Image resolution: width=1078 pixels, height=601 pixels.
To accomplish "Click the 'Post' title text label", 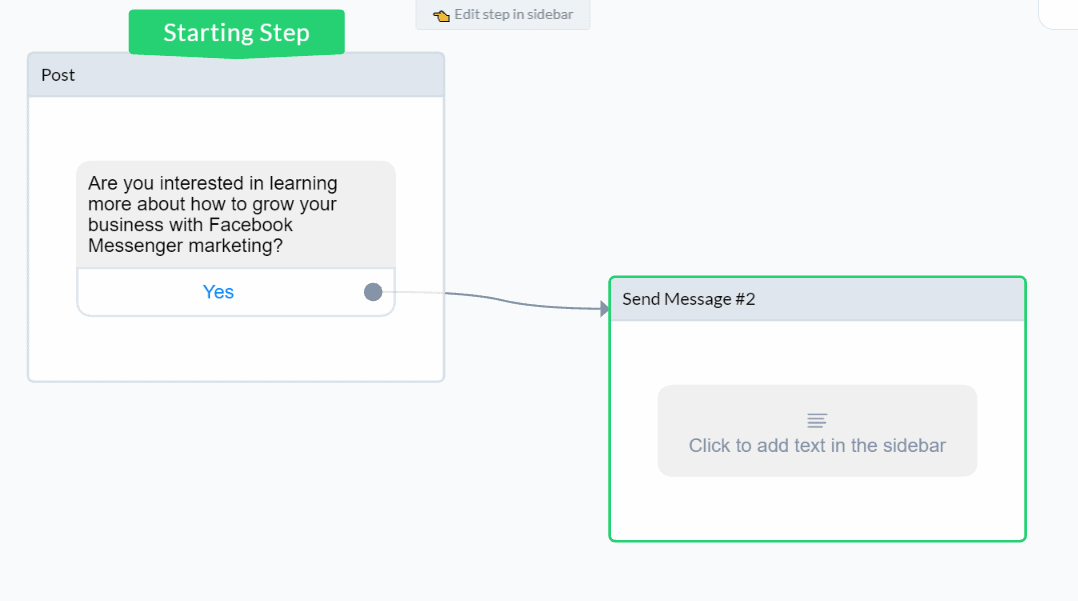I will (58, 75).
